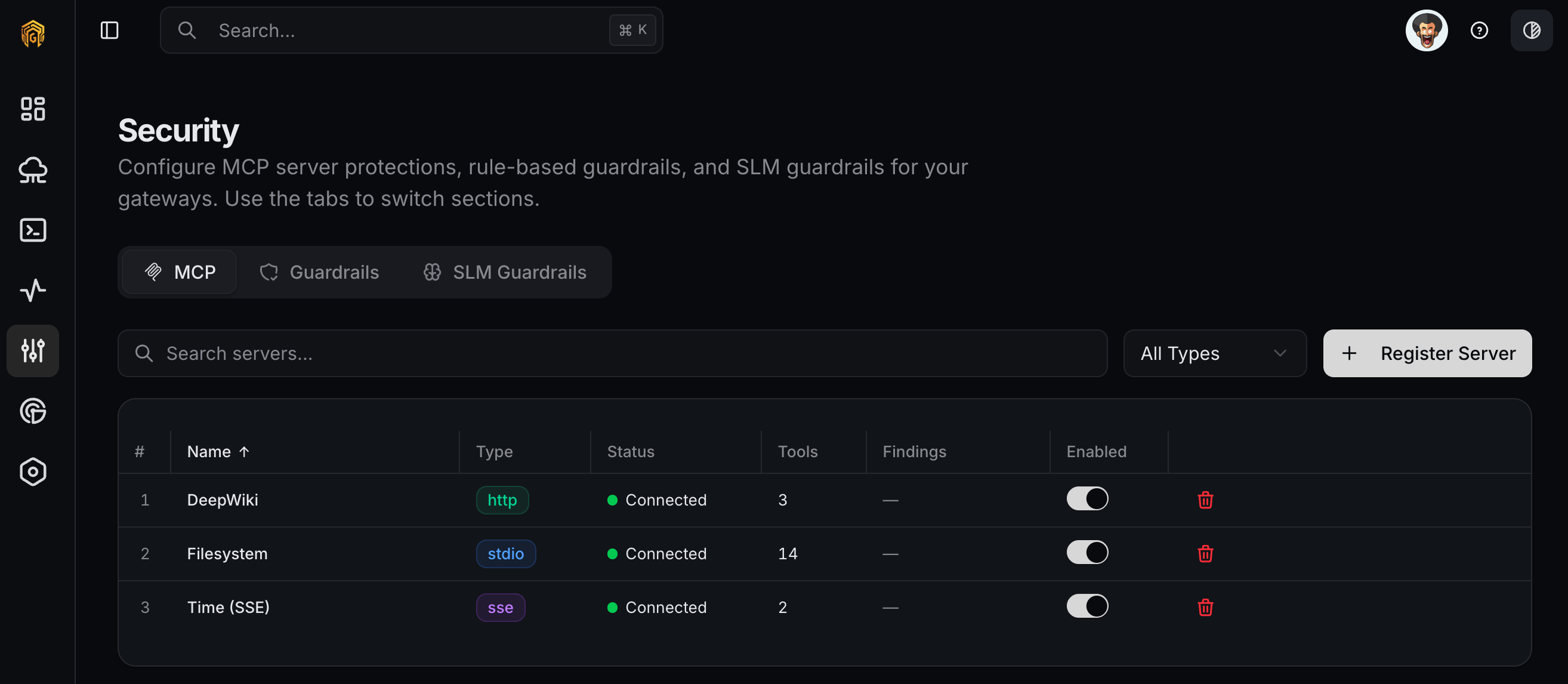Delete the Time (SSE) server

coord(1205,607)
